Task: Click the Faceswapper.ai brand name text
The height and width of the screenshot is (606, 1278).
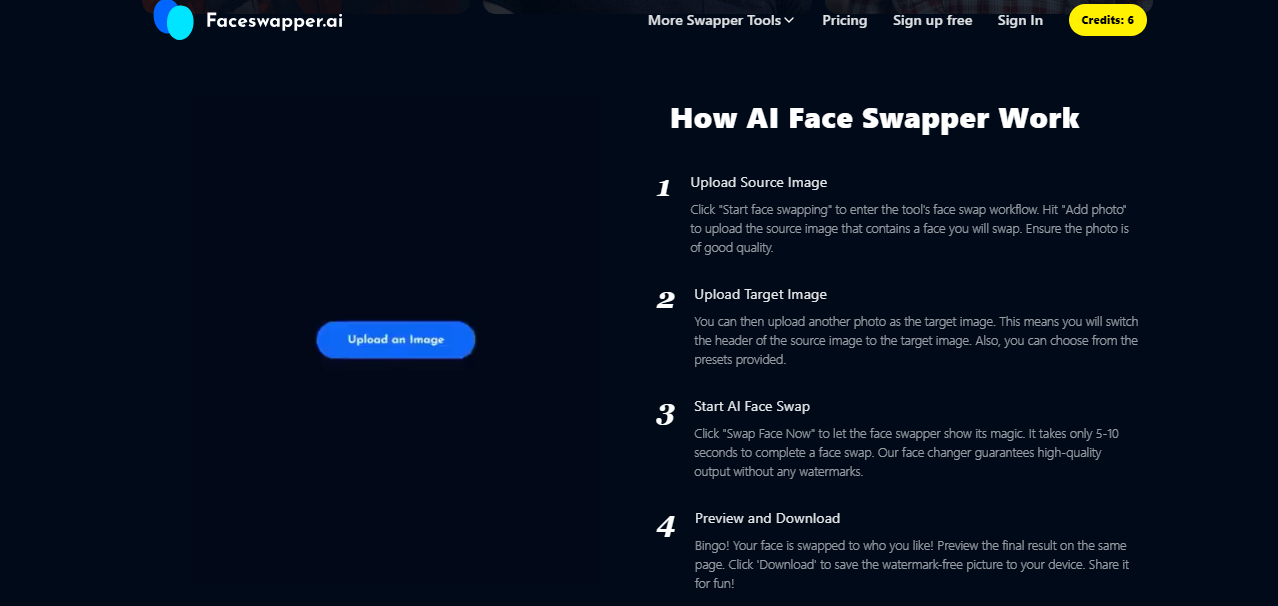Action: (x=275, y=19)
